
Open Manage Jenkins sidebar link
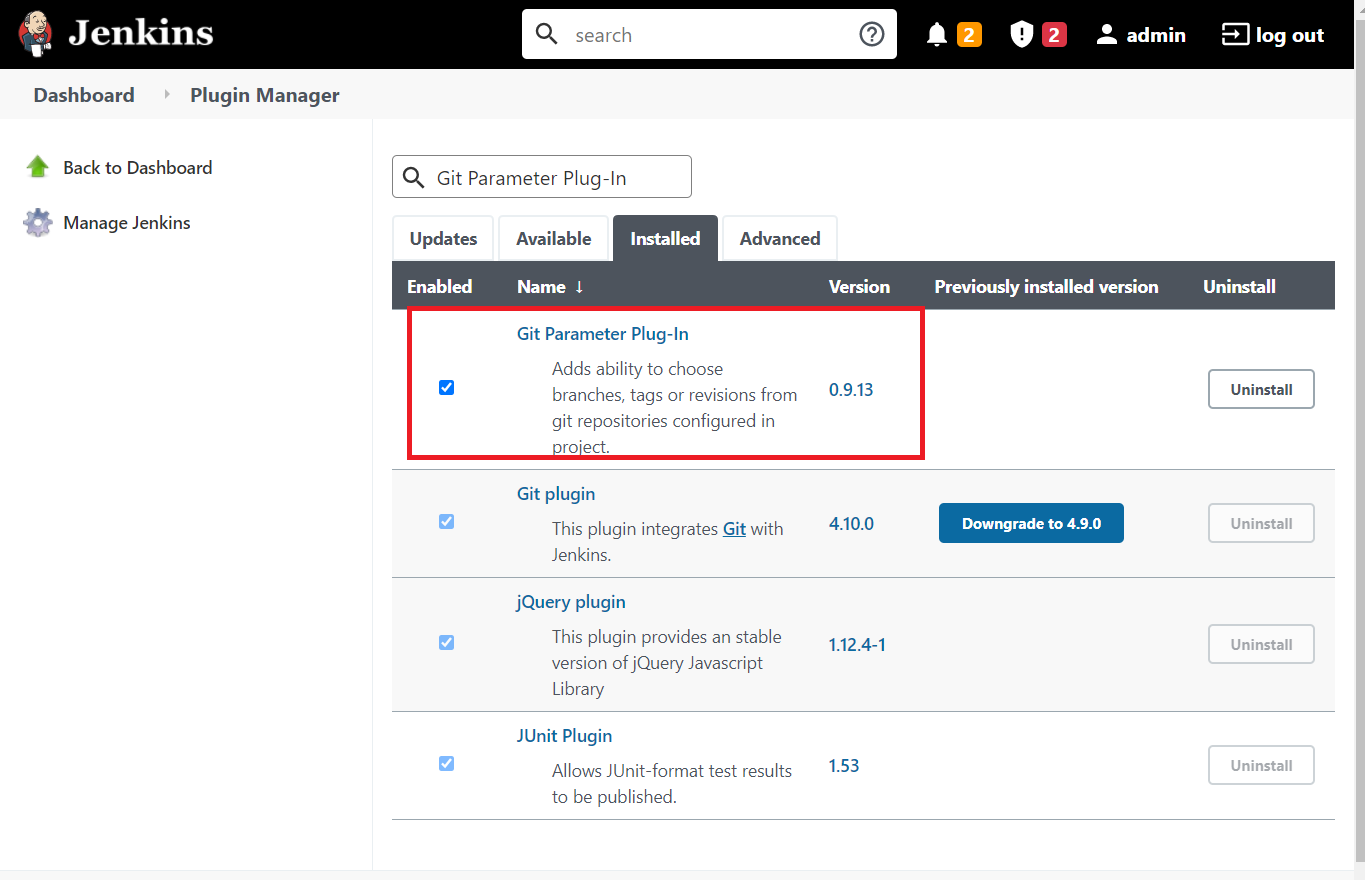(x=127, y=223)
